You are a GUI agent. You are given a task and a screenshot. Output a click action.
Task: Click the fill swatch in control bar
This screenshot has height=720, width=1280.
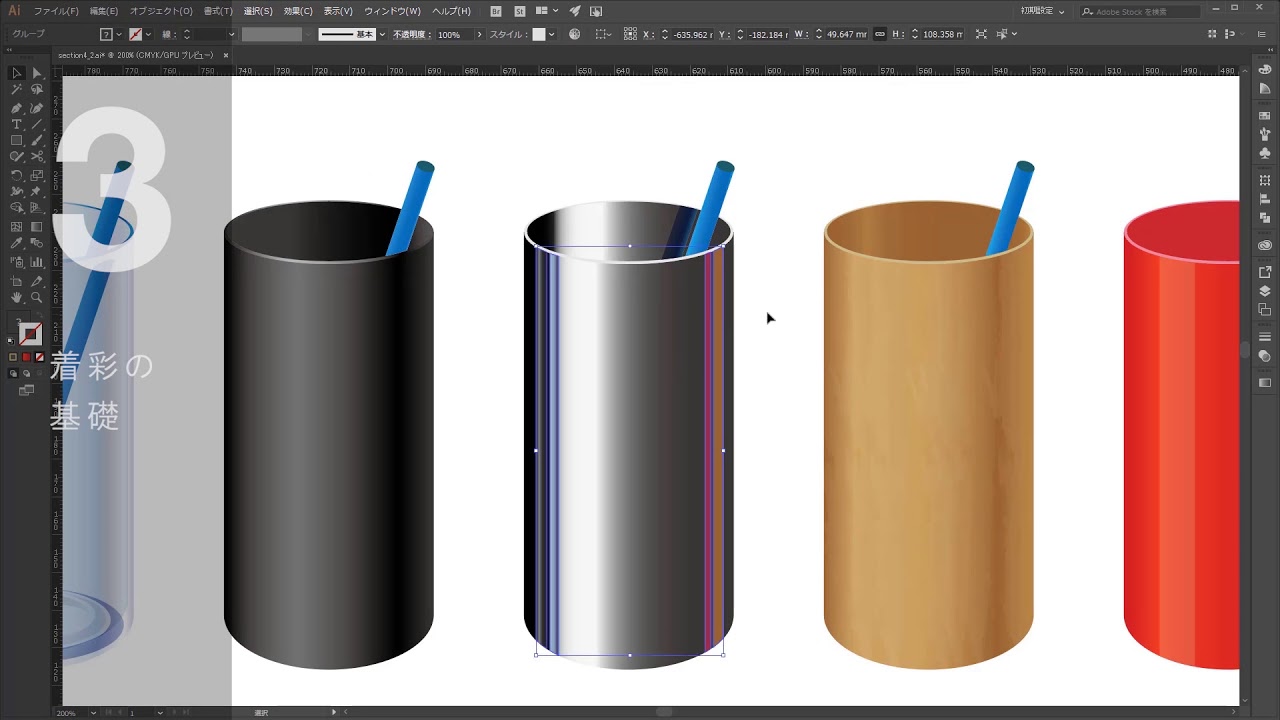pyautogui.click(x=106, y=34)
